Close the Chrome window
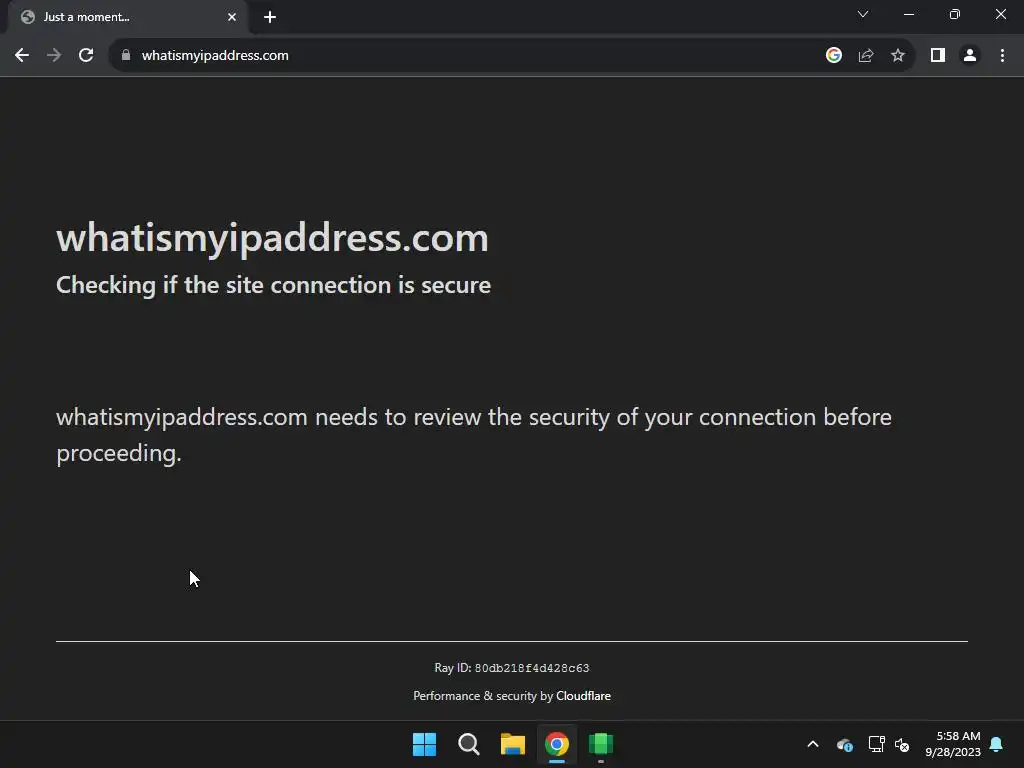This screenshot has width=1024, height=768. tap(1000, 14)
